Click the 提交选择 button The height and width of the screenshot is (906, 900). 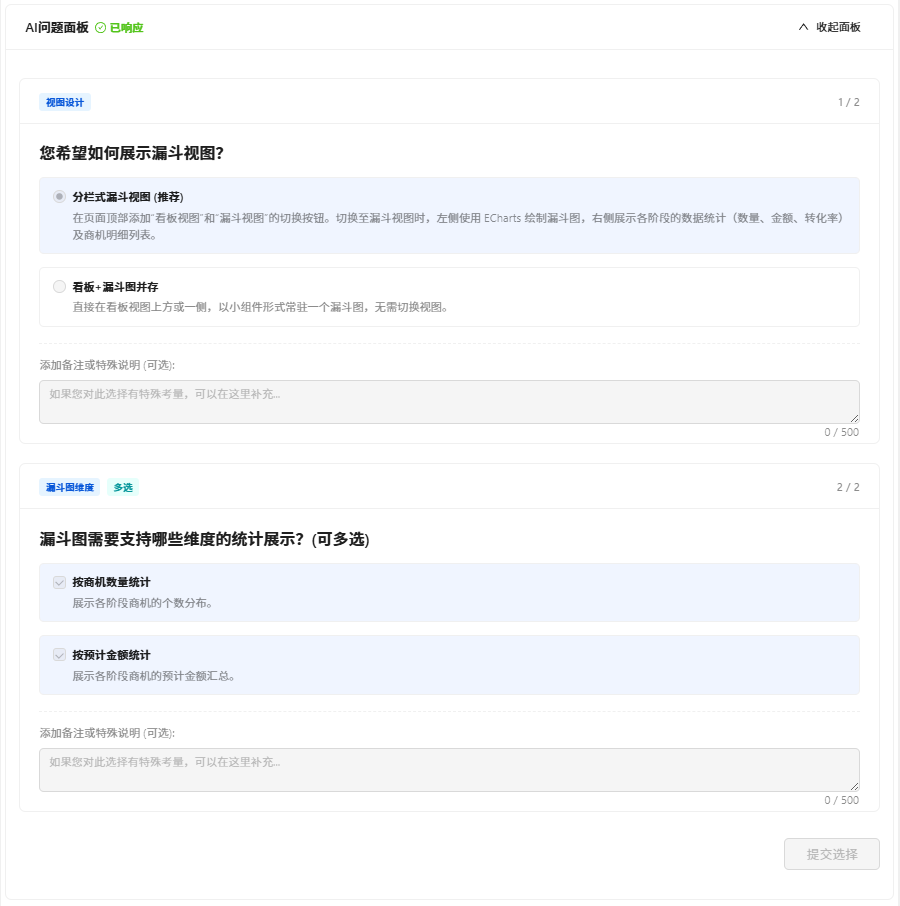click(x=832, y=854)
